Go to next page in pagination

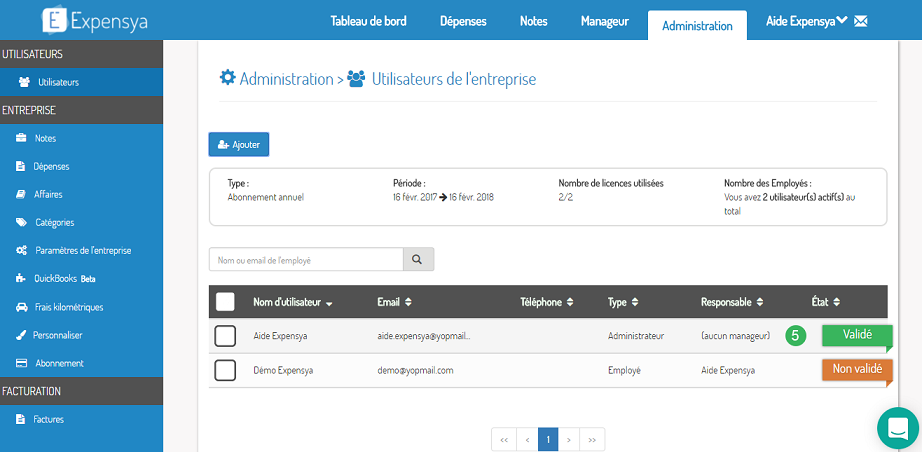[x=569, y=440]
